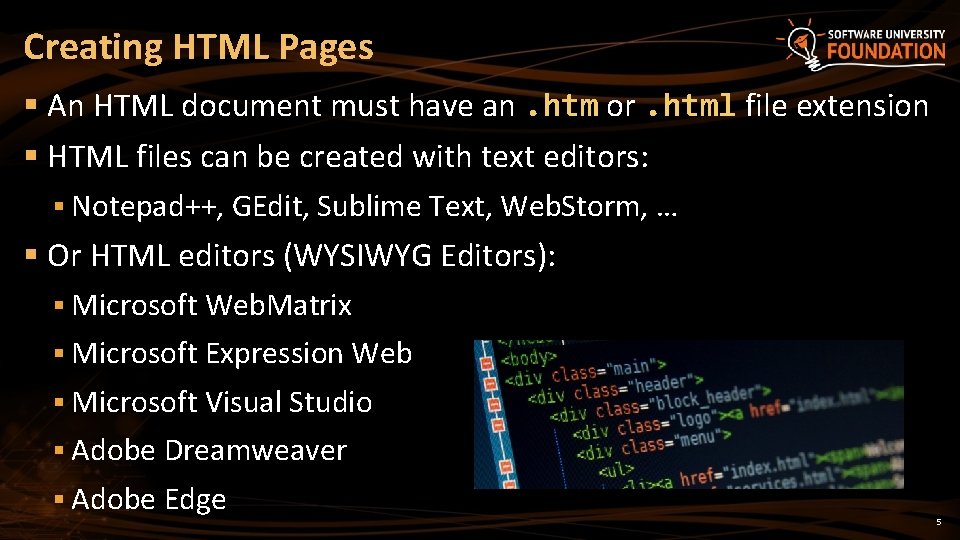The image size is (960, 540).
Task: Click the ".htm" extension text
Action: coord(562,106)
